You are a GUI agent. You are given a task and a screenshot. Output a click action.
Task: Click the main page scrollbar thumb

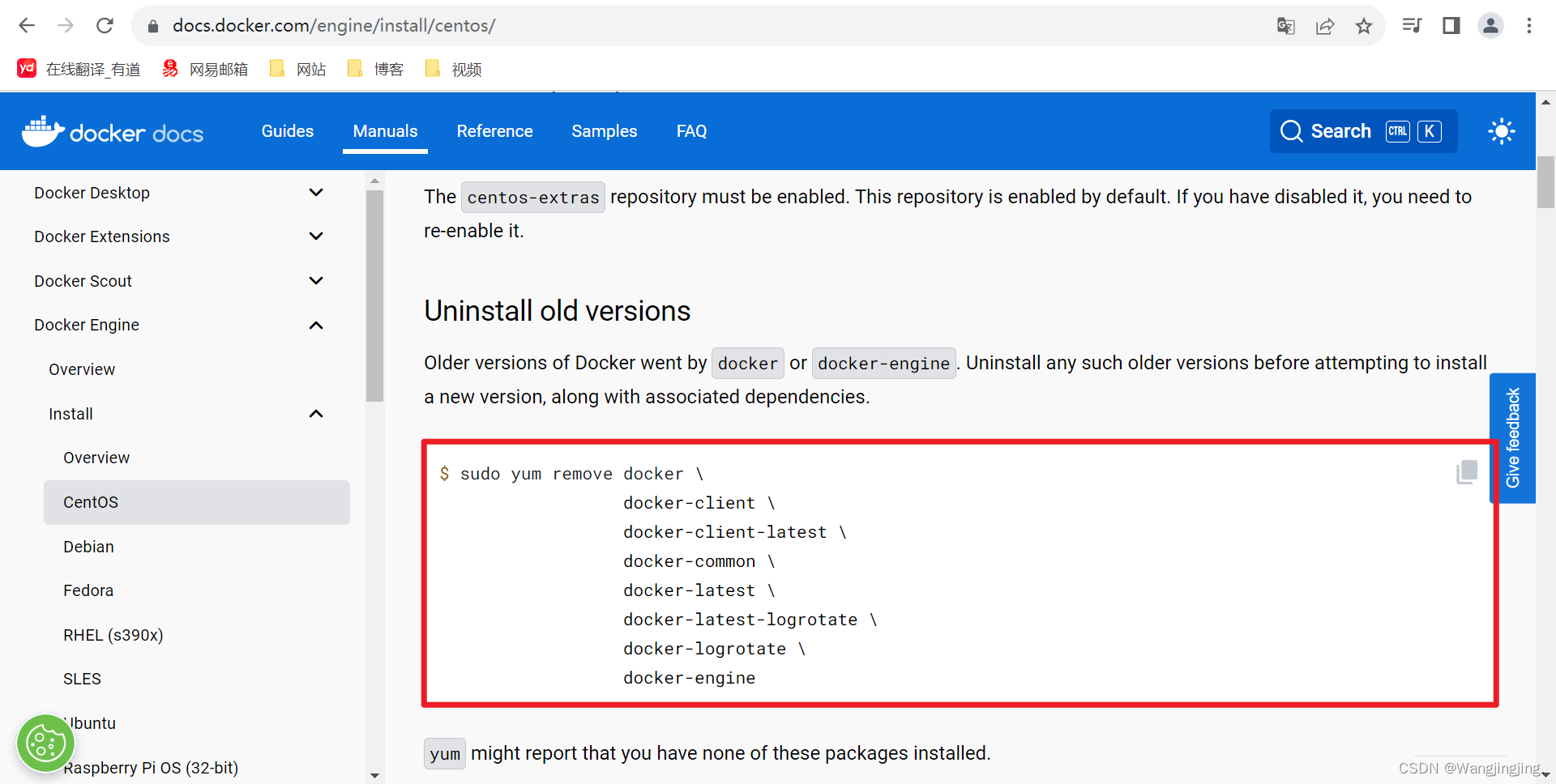[1545, 182]
